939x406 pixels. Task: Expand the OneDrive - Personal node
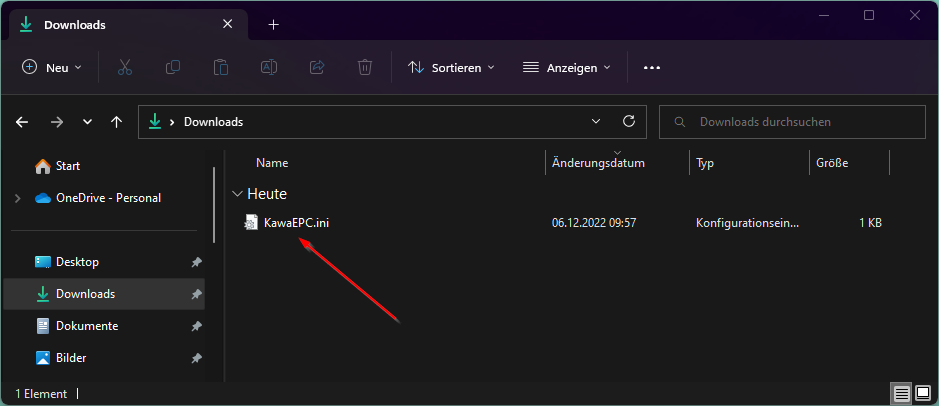17,198
